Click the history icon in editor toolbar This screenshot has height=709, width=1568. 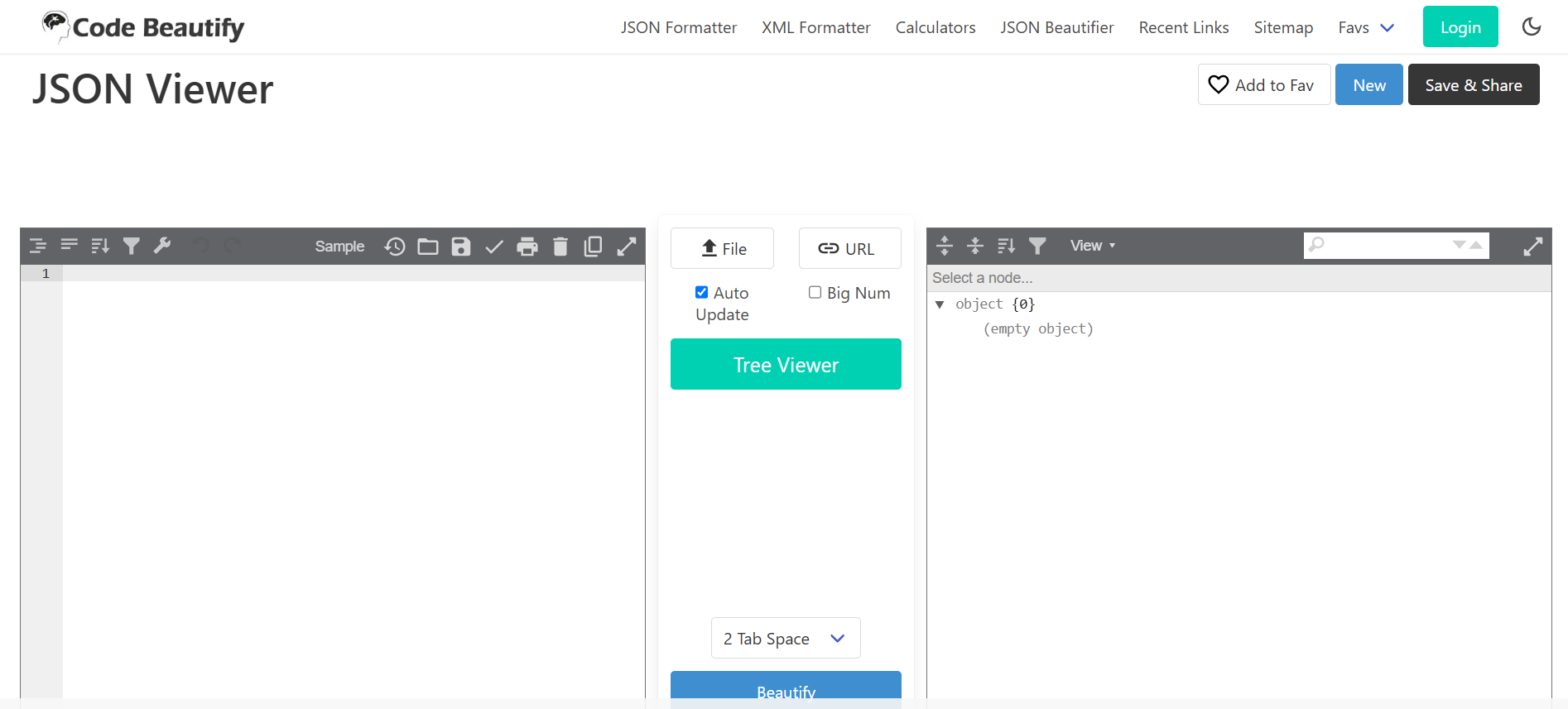(395, 247)
